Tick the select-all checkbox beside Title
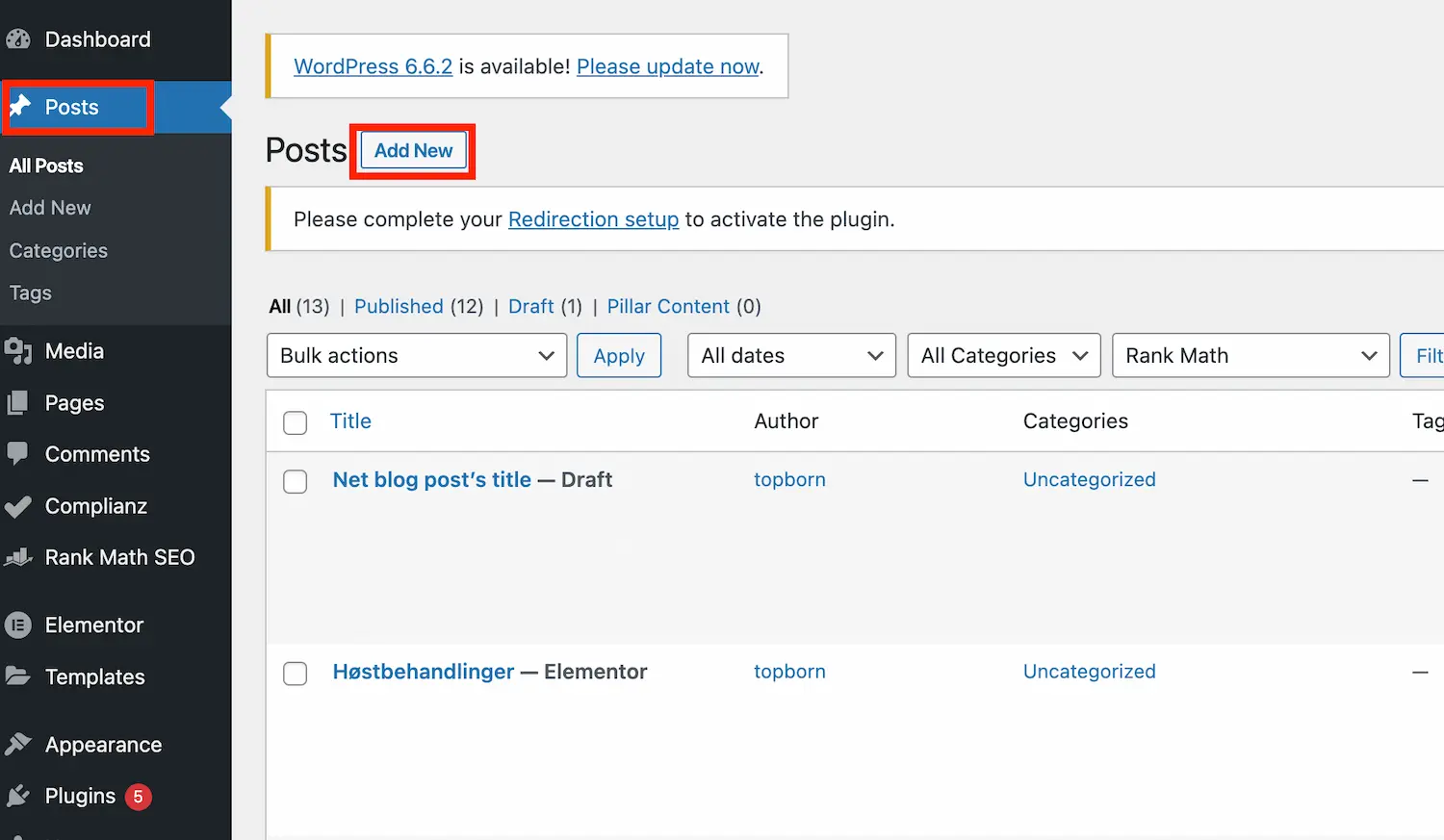 point(296,422)
